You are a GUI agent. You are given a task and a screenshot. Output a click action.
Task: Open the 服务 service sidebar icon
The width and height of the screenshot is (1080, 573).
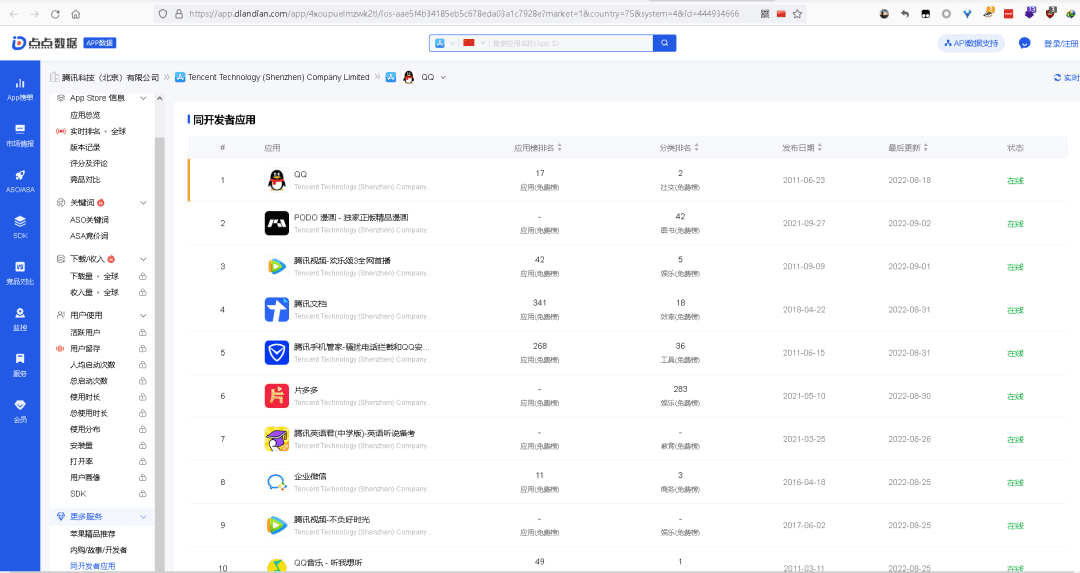click(x=20, y=358)
